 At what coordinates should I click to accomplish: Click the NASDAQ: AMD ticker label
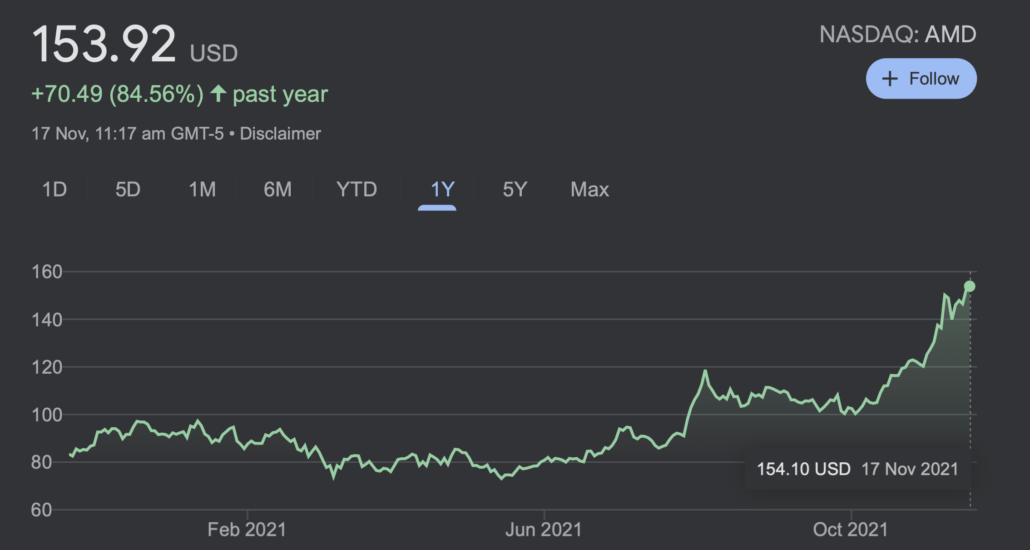[898, 35]
